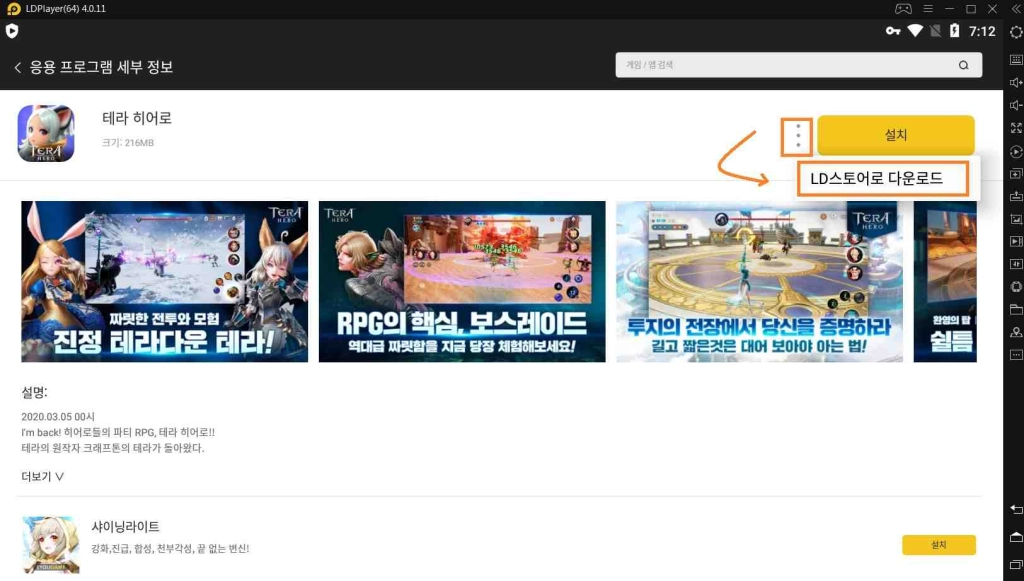
Task: Click the battery charging status icon
Action: [954, 31]
